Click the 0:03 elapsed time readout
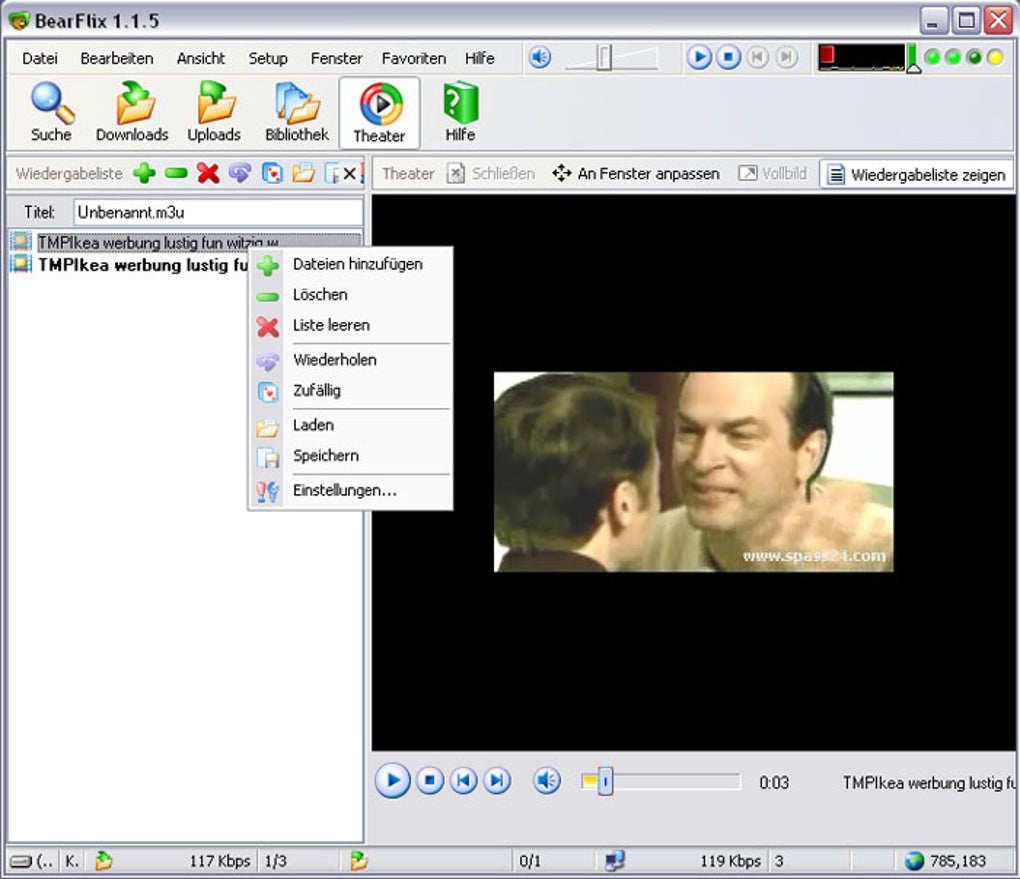 773,782
